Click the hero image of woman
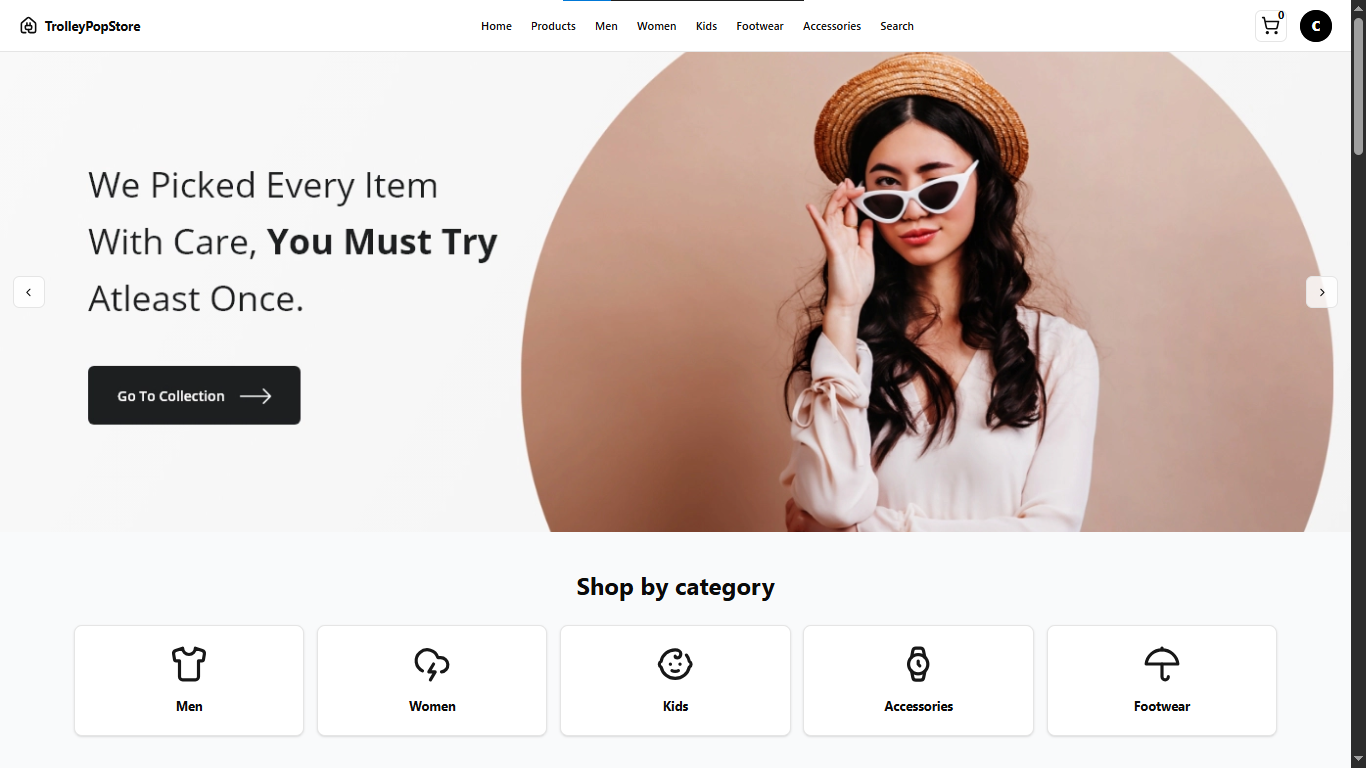The width and height of the screenshot is (1366, 768). pos(927,292)
